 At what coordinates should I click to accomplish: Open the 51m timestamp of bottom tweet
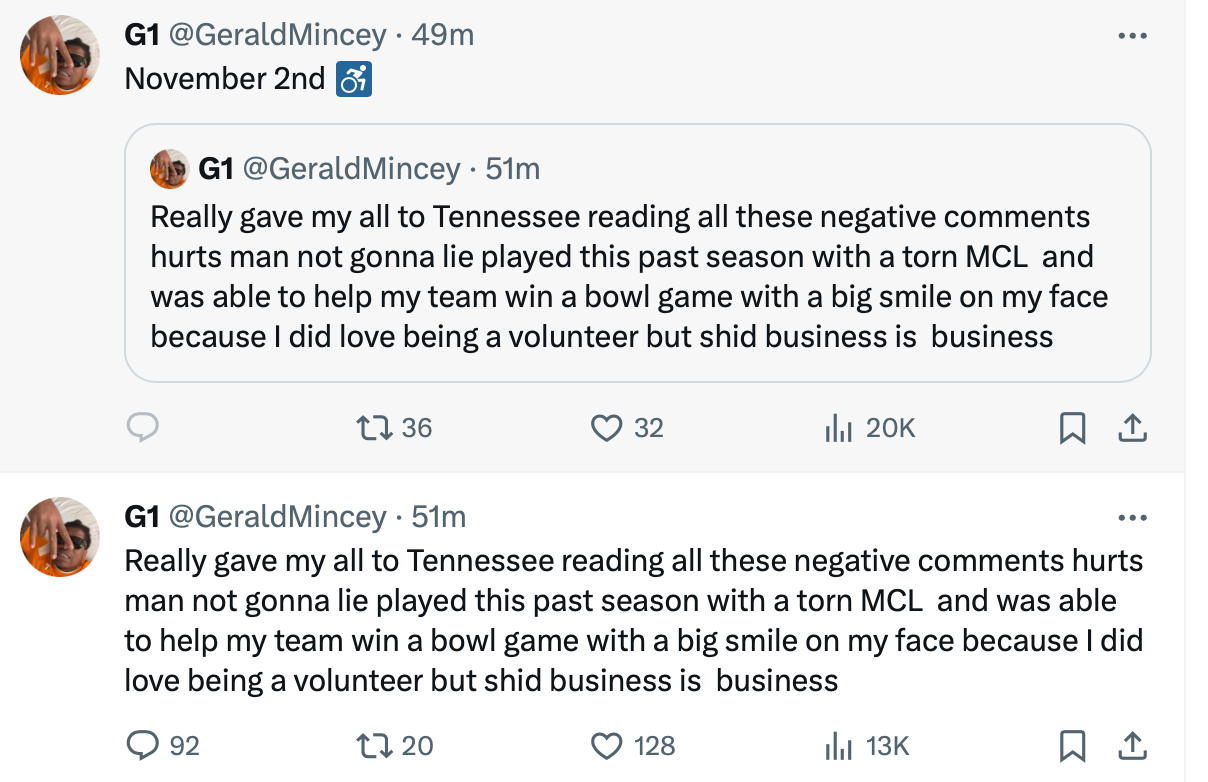click(x=439, y=517)
